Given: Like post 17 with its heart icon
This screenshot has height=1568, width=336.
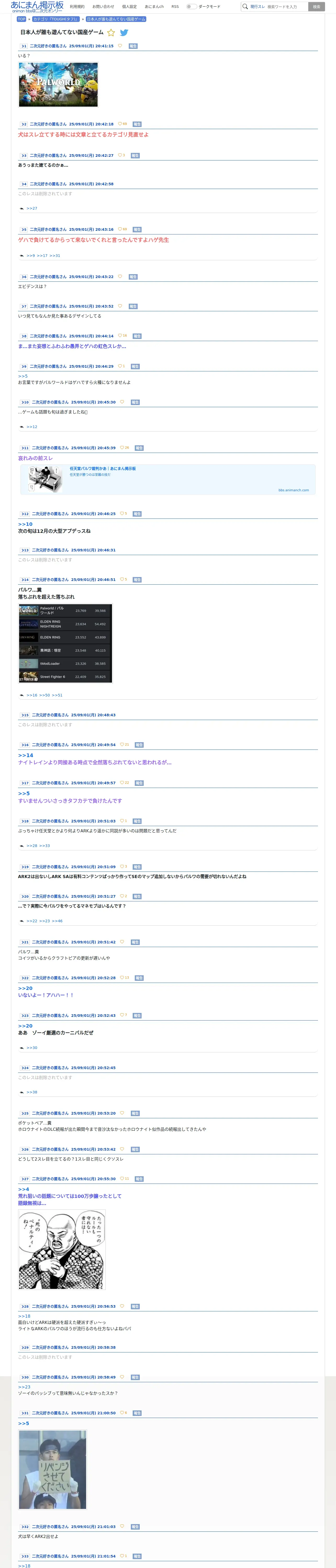Looking at the screenshot, I should (x=122, y=783).
